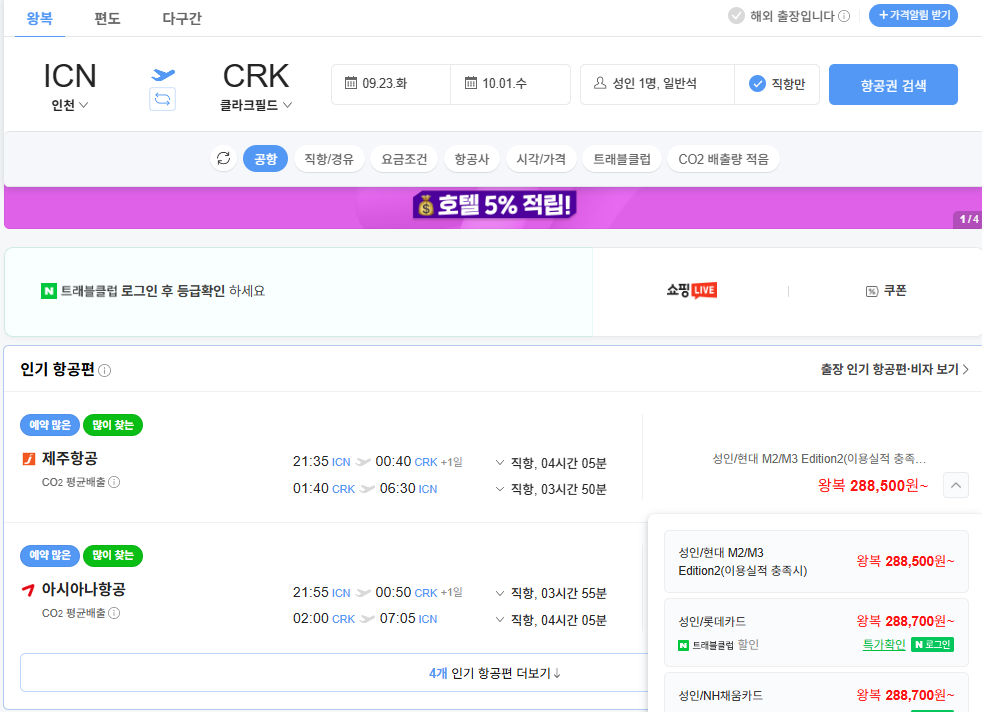Click CO2 평균배출 info icon for 제주항공
The width and height of the screenshot is (982, 712).
[x=114, y=482]
